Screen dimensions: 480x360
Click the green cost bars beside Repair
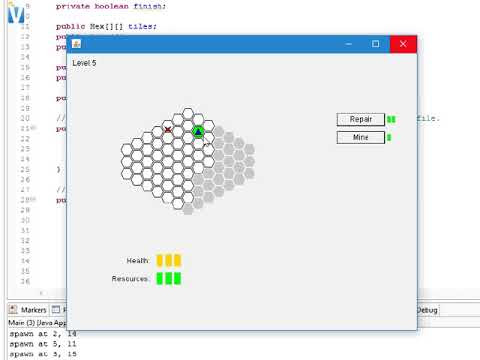pyautogui.click(x=391, y=119)
